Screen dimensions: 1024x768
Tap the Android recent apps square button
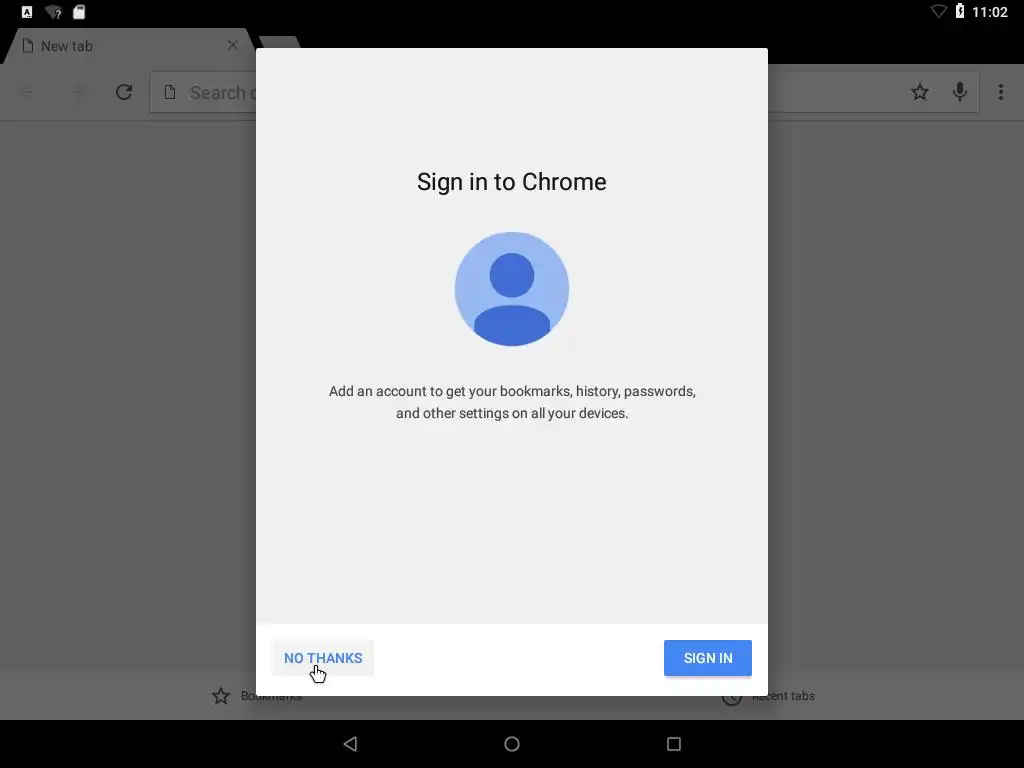(674, 744)
